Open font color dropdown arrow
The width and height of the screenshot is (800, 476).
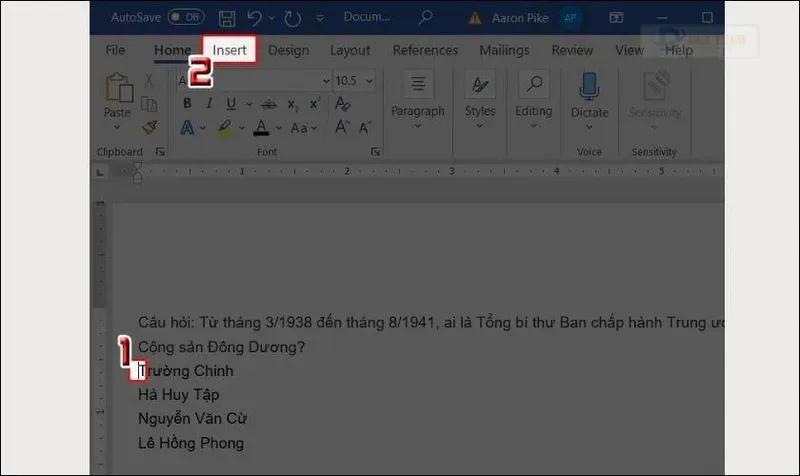point(279,128)
